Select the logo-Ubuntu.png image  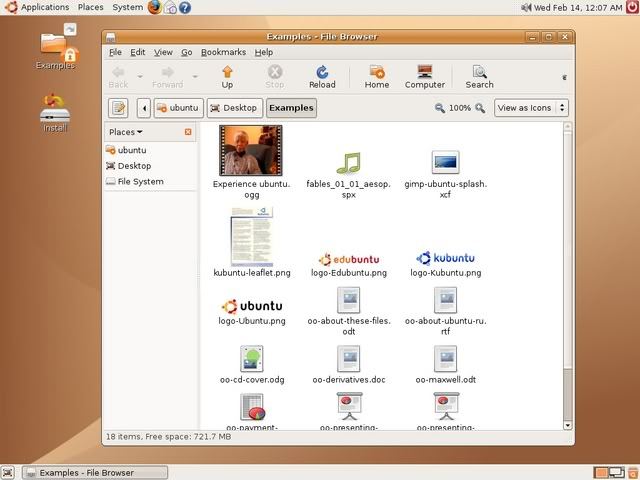point(252,307)
